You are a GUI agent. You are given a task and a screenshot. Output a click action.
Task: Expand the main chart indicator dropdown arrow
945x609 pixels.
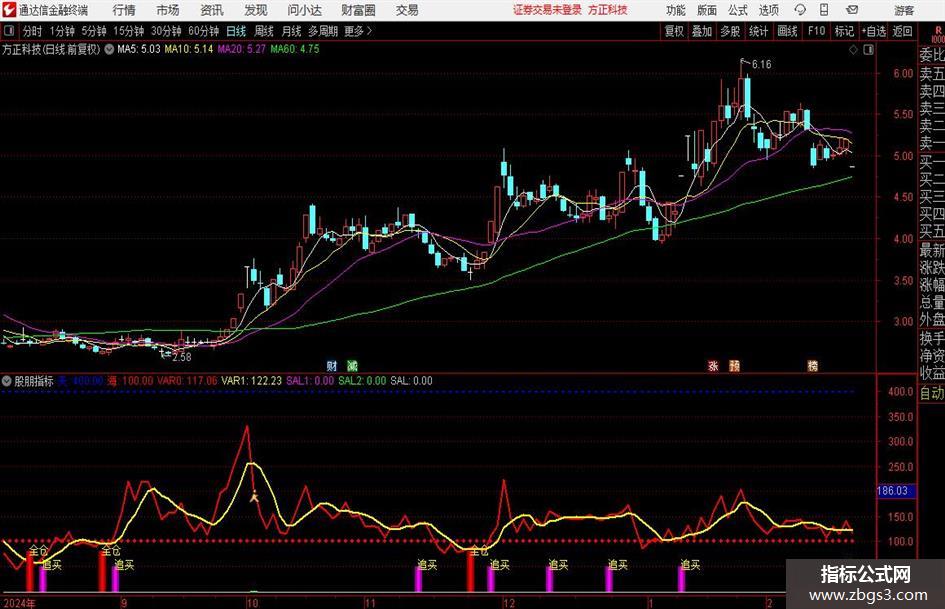click(x=109, y=49)
